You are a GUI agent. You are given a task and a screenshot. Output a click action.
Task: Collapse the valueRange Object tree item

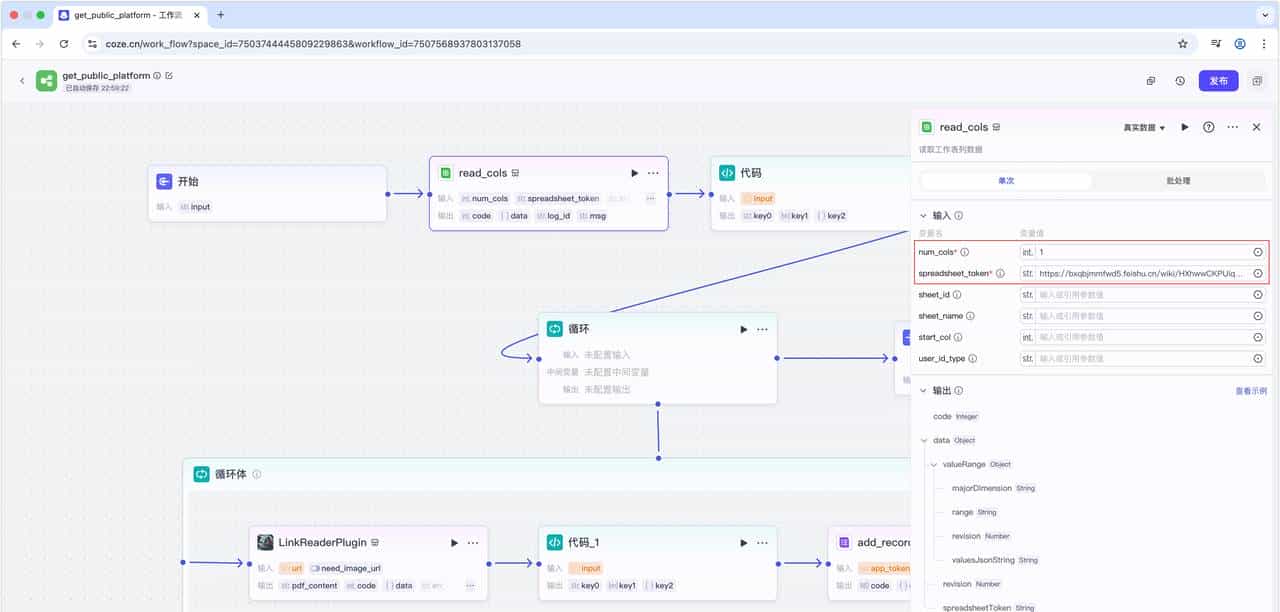pos(933,464)
